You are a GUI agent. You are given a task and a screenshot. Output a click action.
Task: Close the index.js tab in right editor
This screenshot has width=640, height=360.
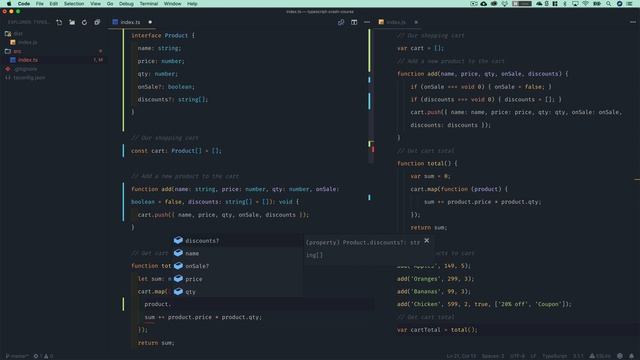click(x=416, y=22)
